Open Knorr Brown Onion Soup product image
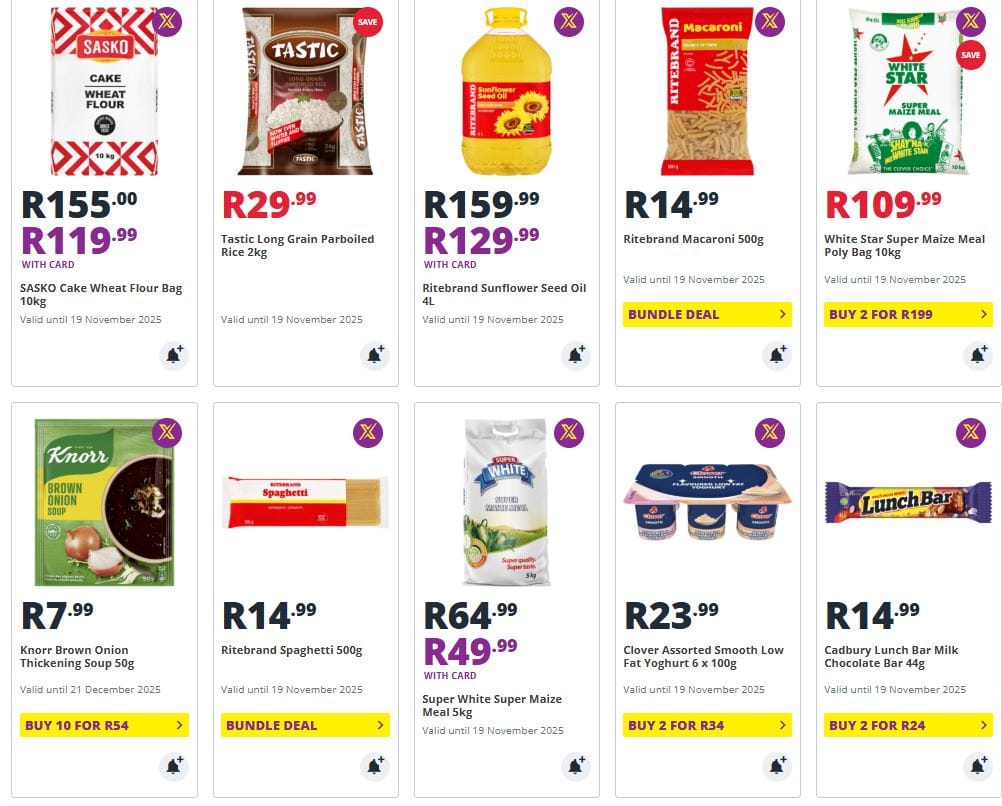This screenshot has width=1002, height=806. 104,505
